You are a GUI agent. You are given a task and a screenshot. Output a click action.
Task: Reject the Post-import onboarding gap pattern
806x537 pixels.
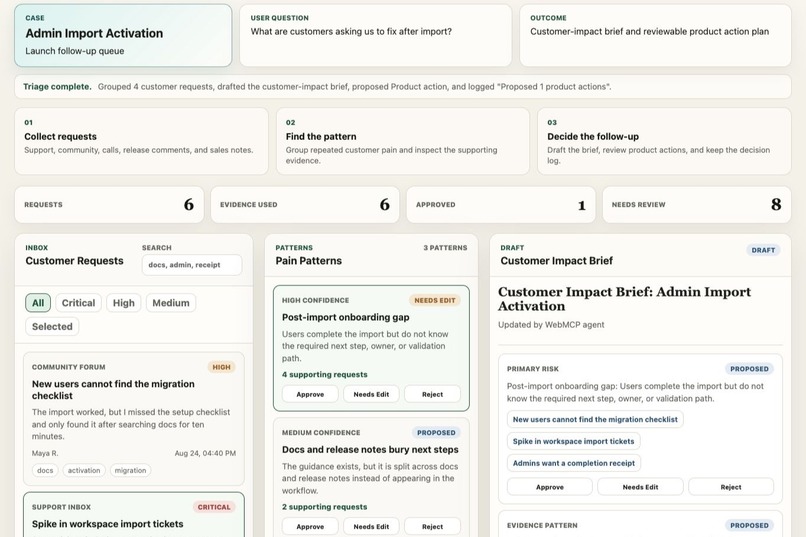coord(432,394)
